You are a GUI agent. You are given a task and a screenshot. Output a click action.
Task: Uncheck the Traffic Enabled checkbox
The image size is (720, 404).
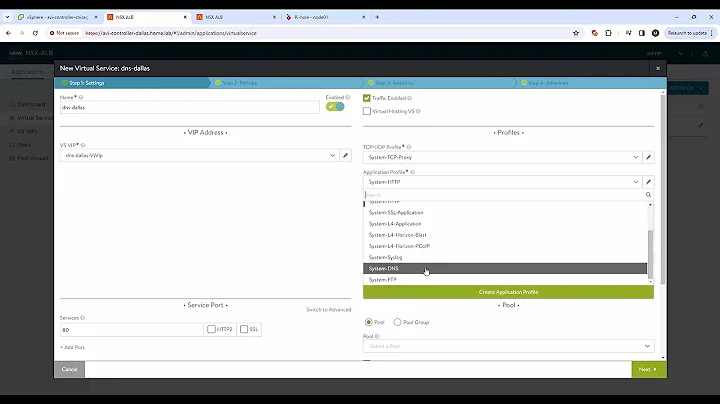click(366, 98)
